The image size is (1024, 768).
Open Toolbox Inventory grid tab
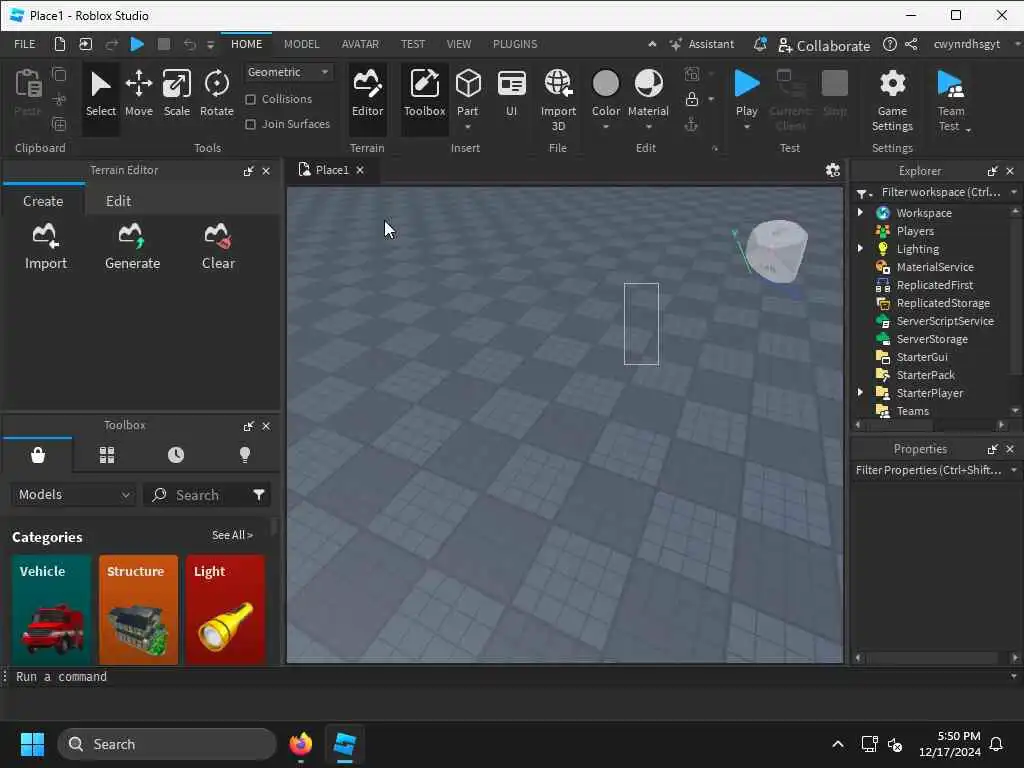click(107, 455)
